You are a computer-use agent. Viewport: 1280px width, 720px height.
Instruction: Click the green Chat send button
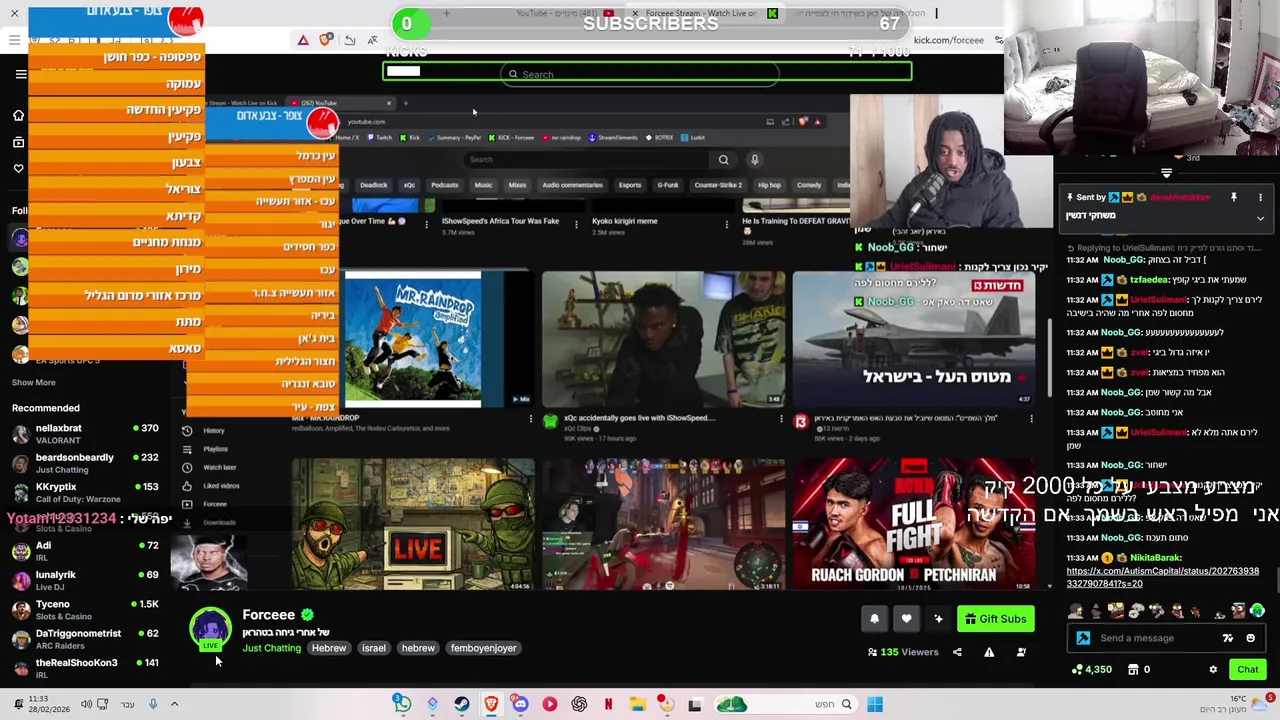[1248, 670]
